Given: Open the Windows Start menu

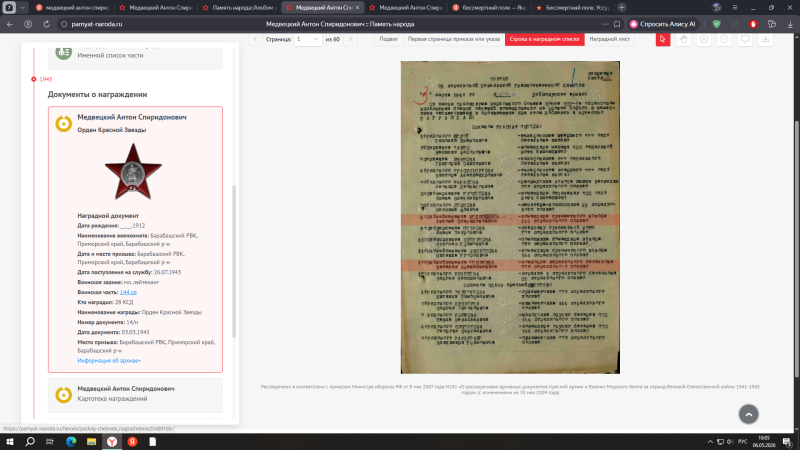Looking at the screenshot, I should [x=10, y=442].
